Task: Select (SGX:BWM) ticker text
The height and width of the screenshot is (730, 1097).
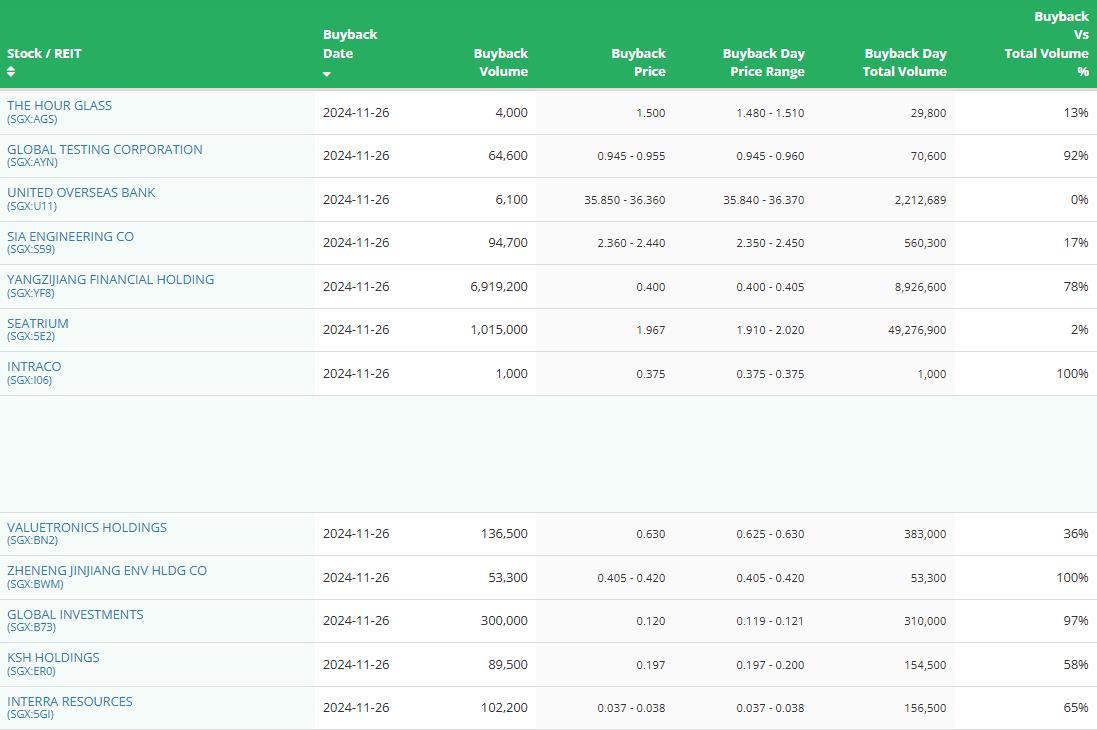Action: [x=35, y=584]
